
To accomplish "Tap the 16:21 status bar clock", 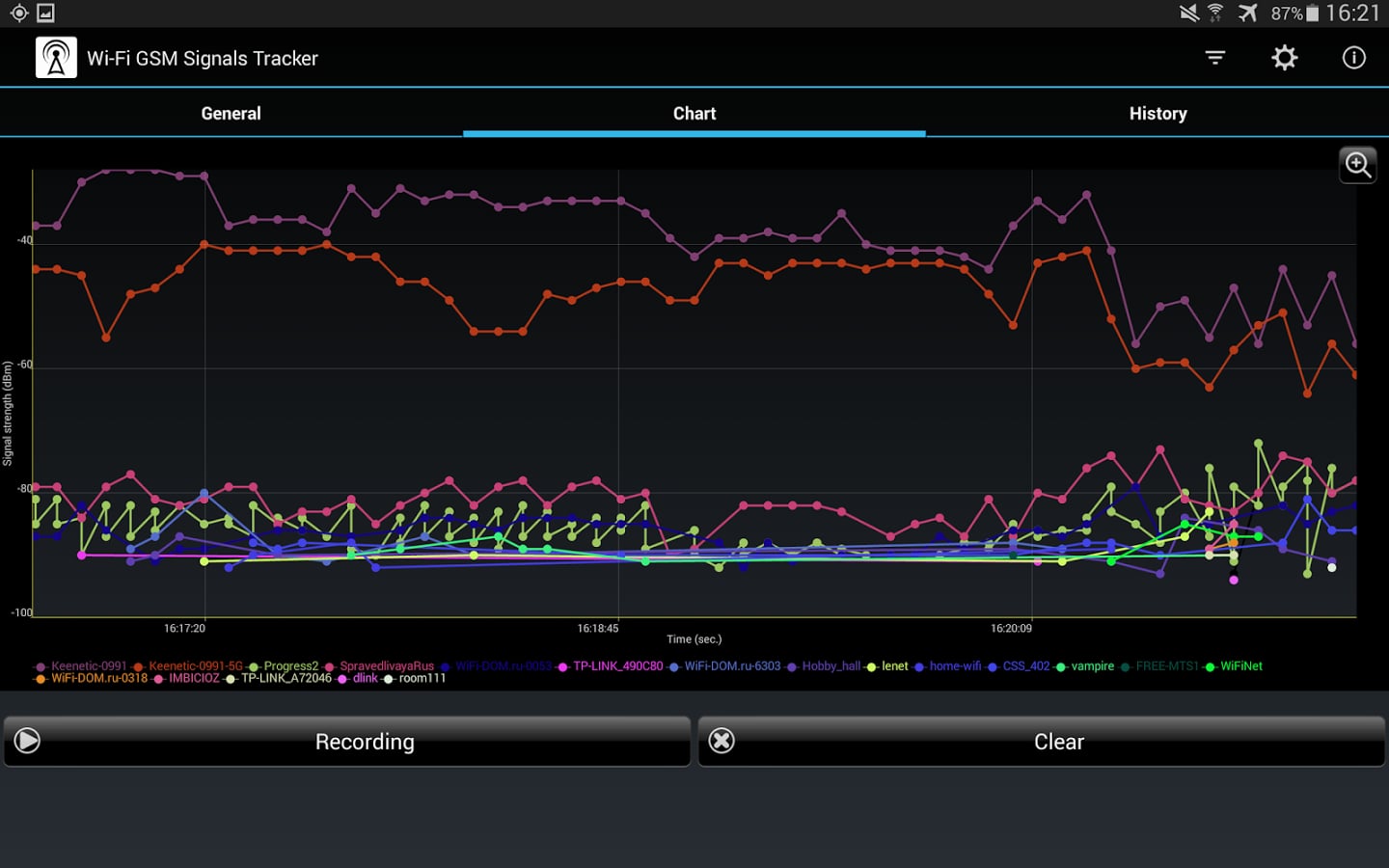I will [1353, 14].
